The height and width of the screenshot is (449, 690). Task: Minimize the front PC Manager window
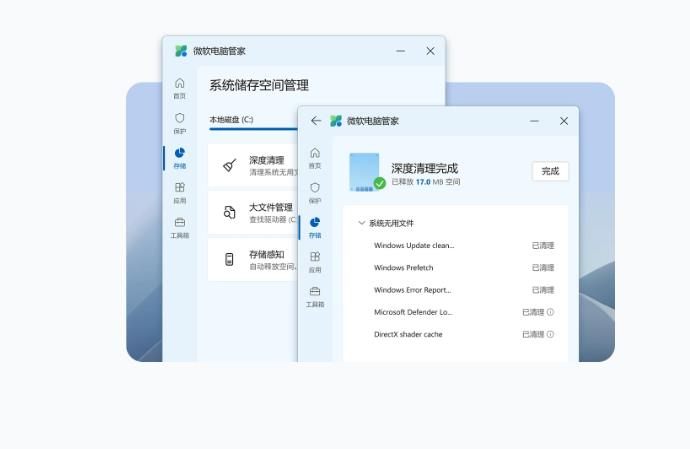(x=534, y=121)
